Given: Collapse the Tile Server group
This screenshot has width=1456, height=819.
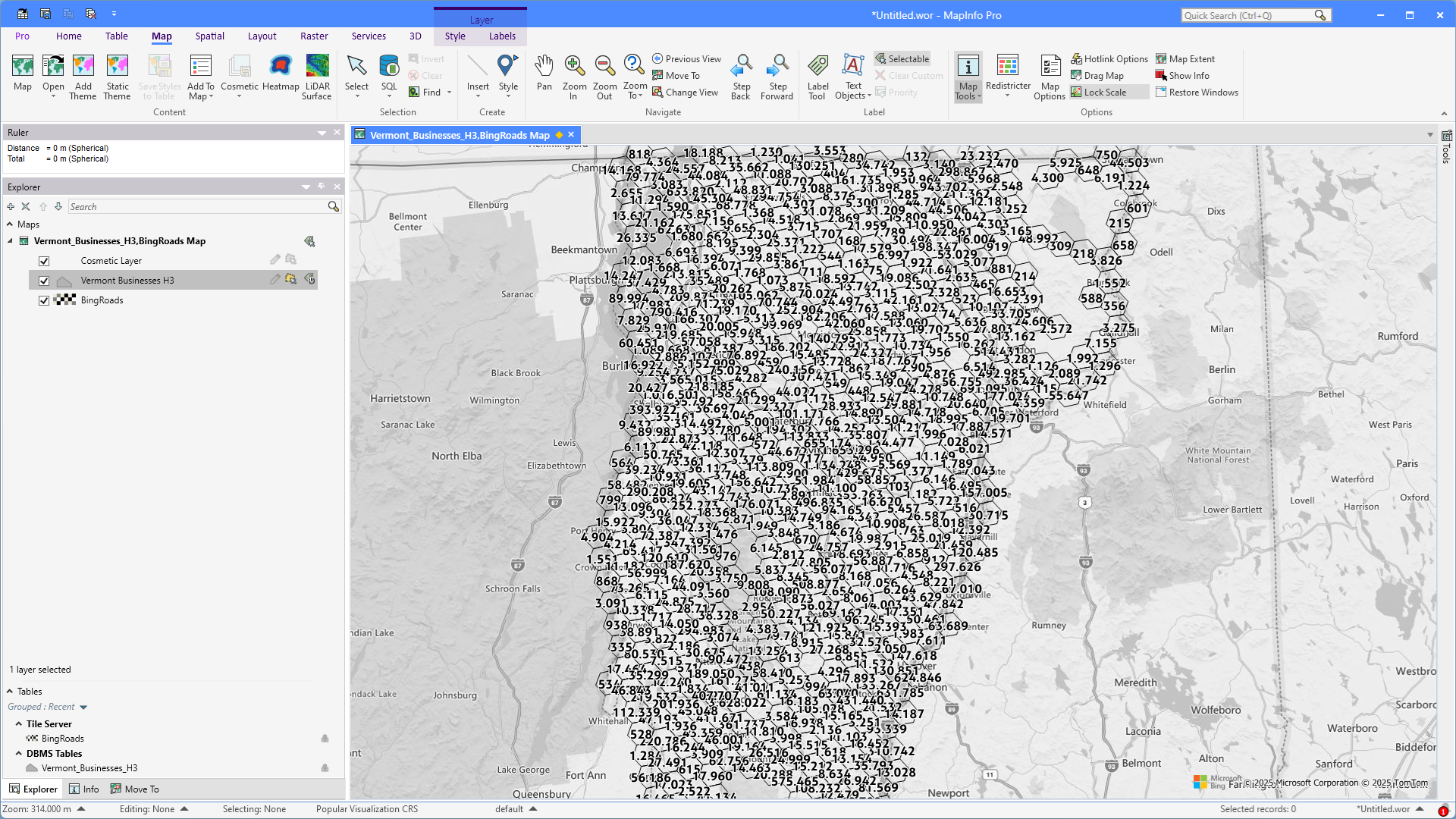Looking at the screenshot, I should [x=19, y=724].
